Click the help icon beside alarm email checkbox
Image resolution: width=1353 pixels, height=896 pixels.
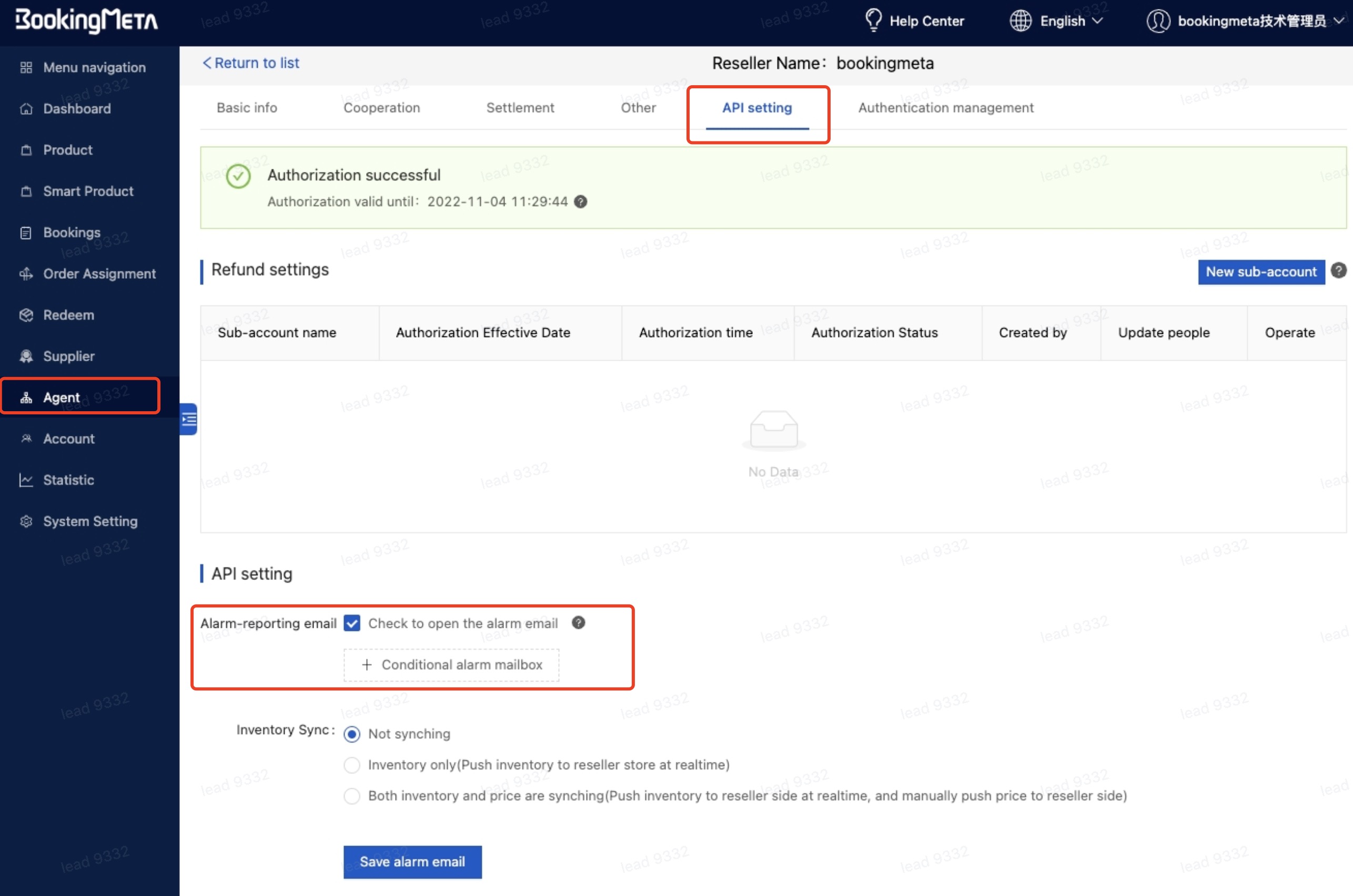[x=579, y=623]
